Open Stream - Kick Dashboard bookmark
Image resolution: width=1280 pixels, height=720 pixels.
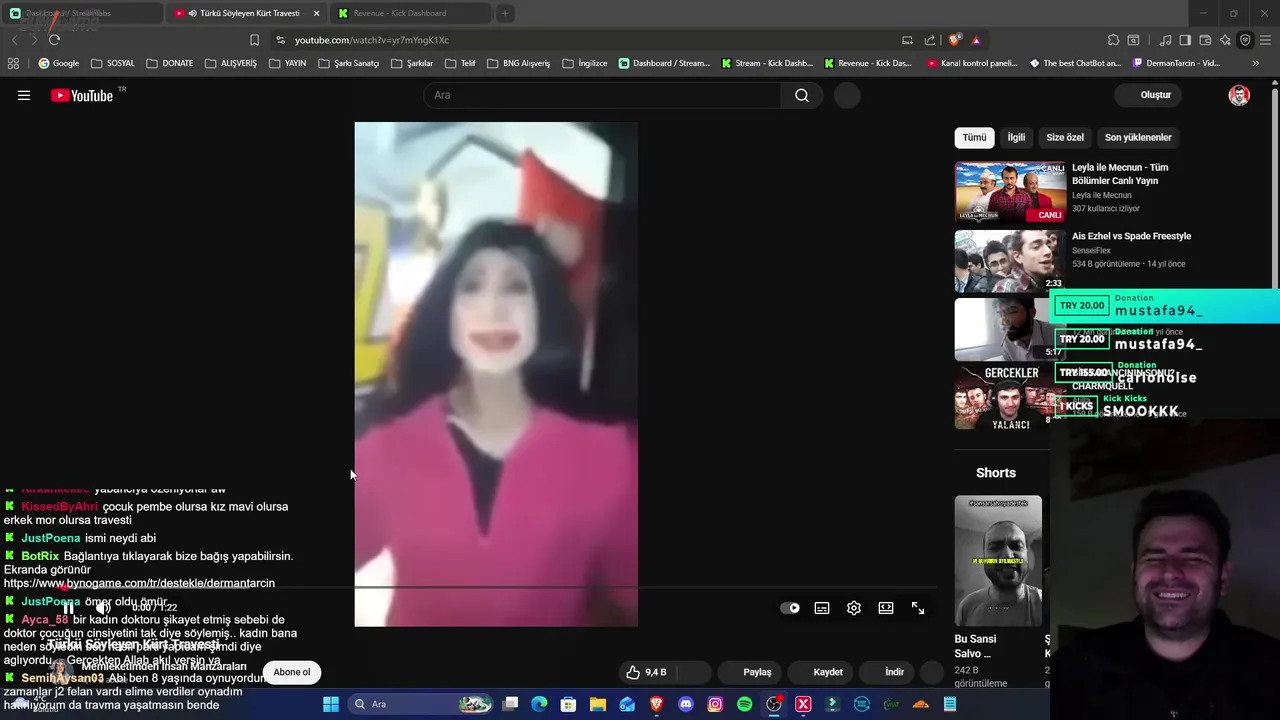pos(766,63)
